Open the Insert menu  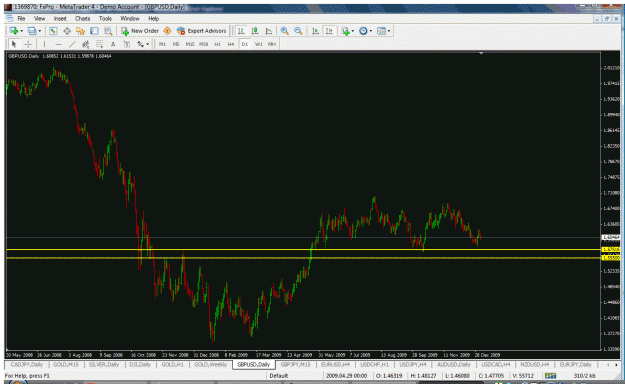(60, 19)
